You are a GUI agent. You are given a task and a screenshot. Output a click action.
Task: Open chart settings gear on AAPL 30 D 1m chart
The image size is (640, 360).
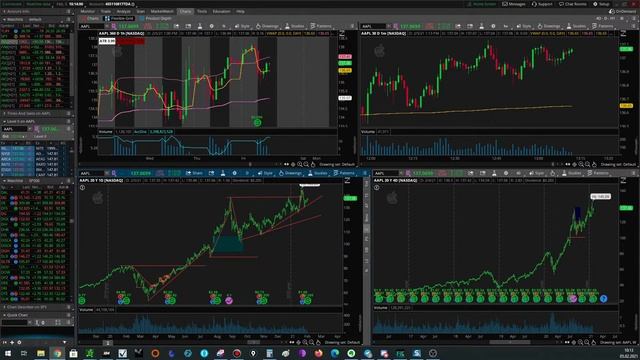pyautogui.click(x=493, y=26)
